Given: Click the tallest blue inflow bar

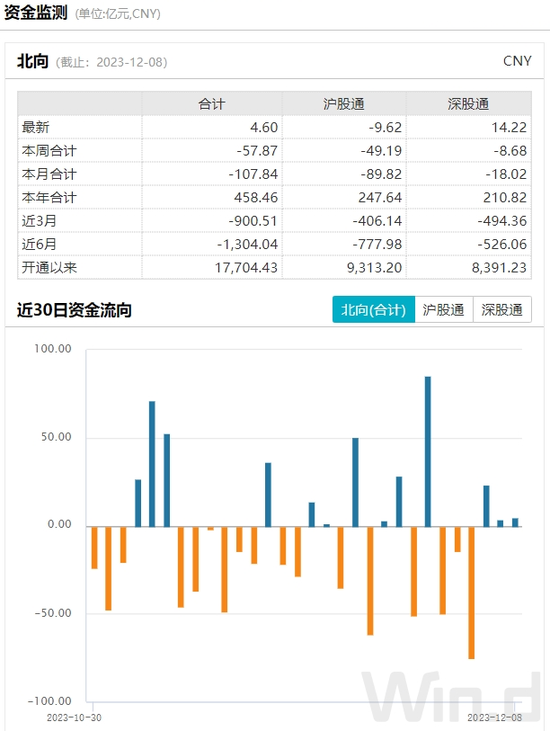Looking at the screenshot, I should [x=427, y=452].
